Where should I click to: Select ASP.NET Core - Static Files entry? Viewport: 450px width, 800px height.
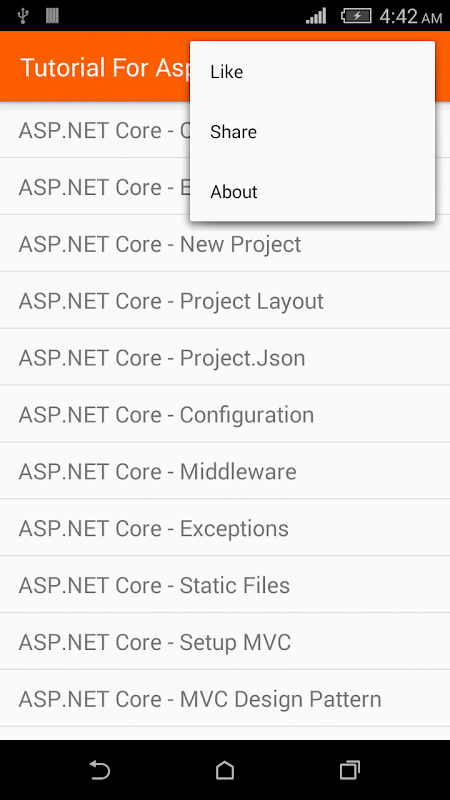(225, 585)
